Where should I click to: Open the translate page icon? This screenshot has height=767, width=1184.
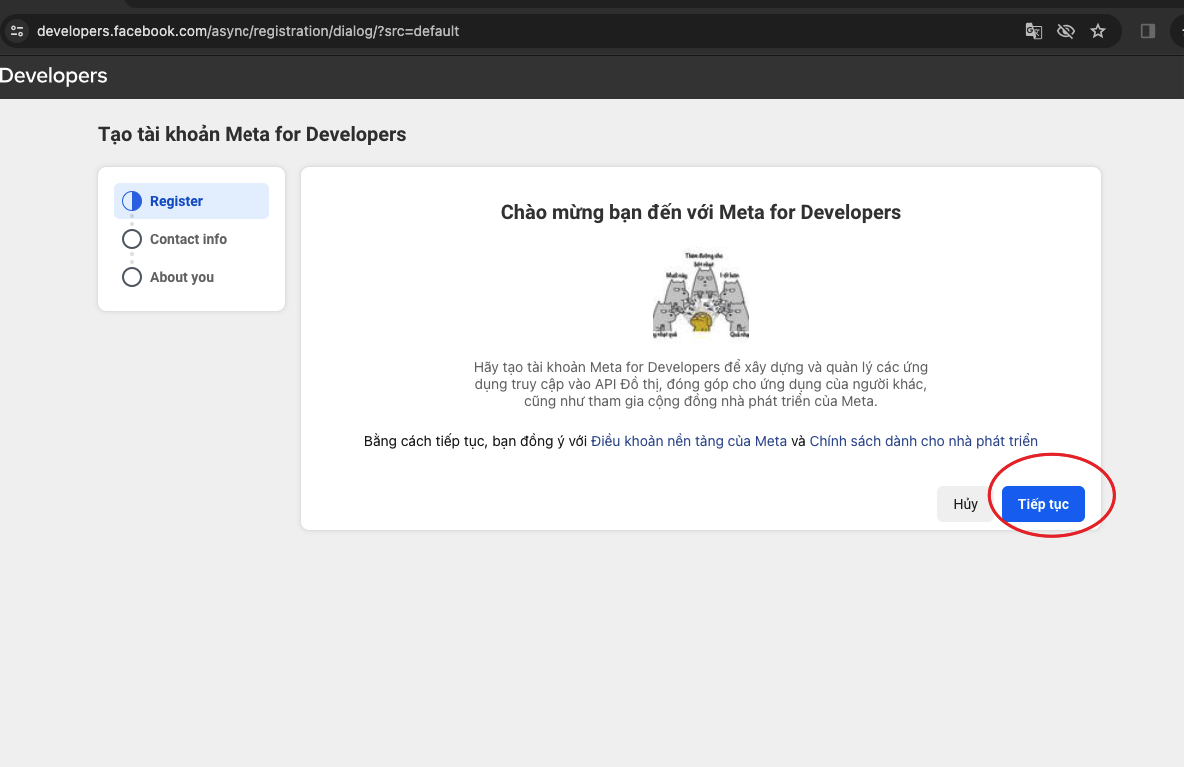[x=1033, y=31]
